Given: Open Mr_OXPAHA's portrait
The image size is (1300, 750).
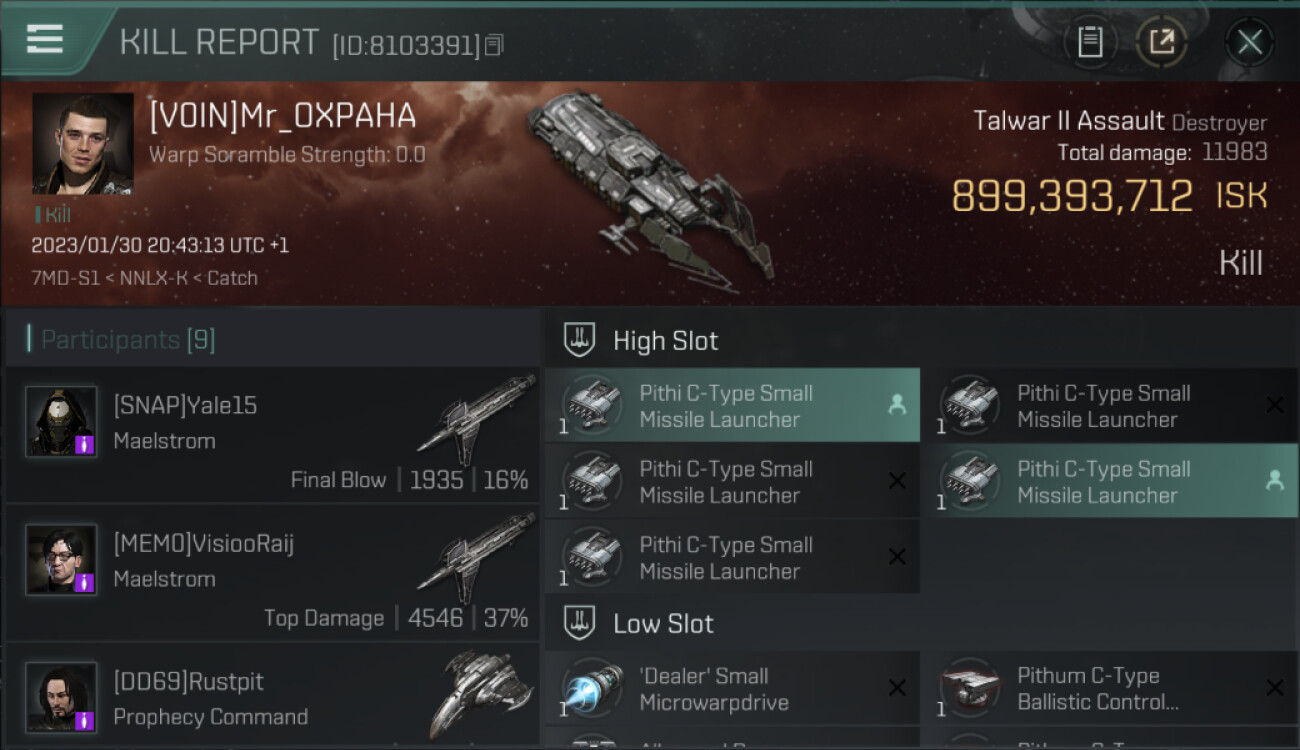Looking at the screenshot, I should (x=83, y=144).
